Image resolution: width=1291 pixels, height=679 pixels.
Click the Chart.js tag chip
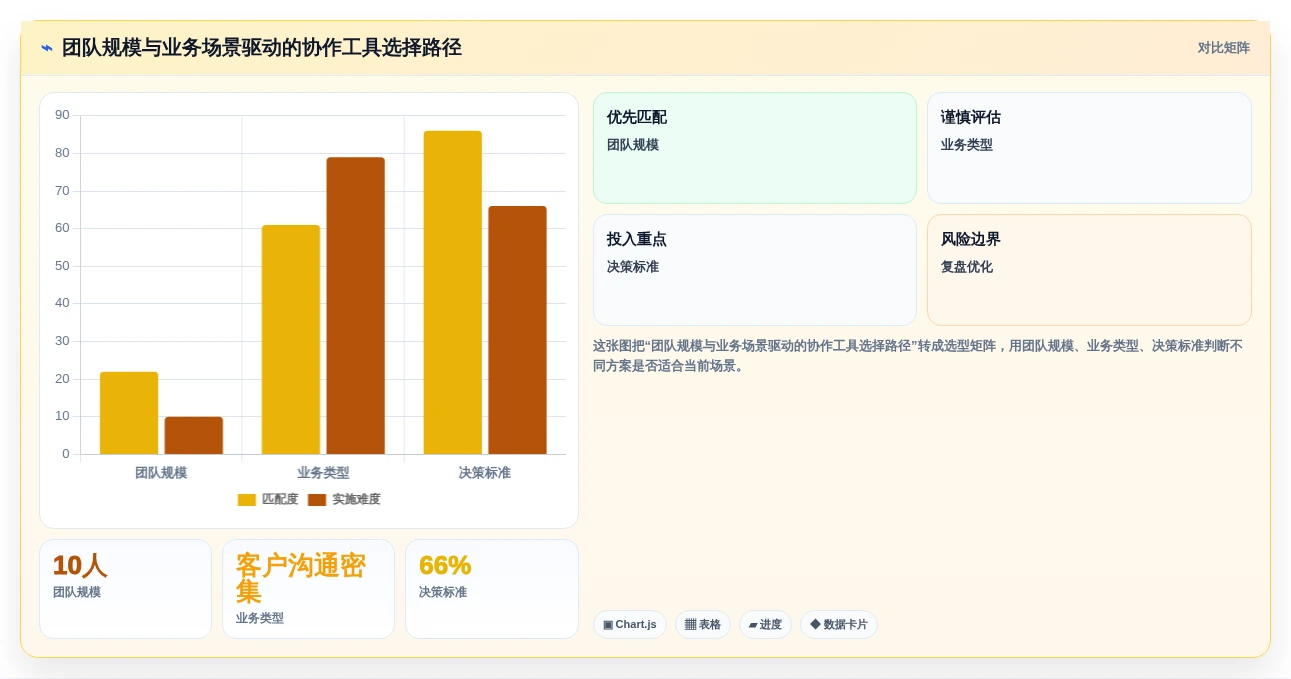point(630,625)
